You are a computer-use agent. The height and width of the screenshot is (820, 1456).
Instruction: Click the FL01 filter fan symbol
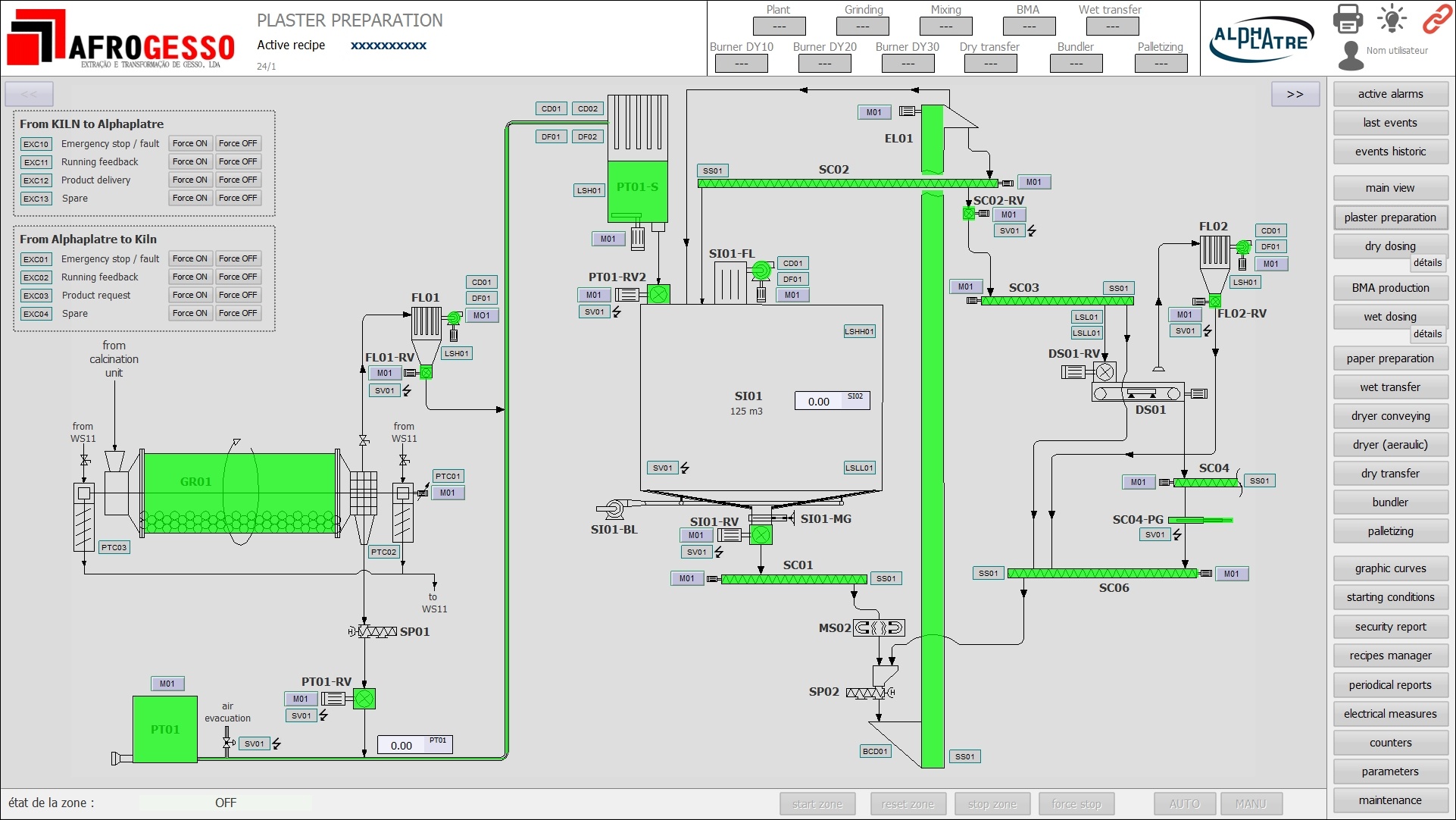coord(454,318)
